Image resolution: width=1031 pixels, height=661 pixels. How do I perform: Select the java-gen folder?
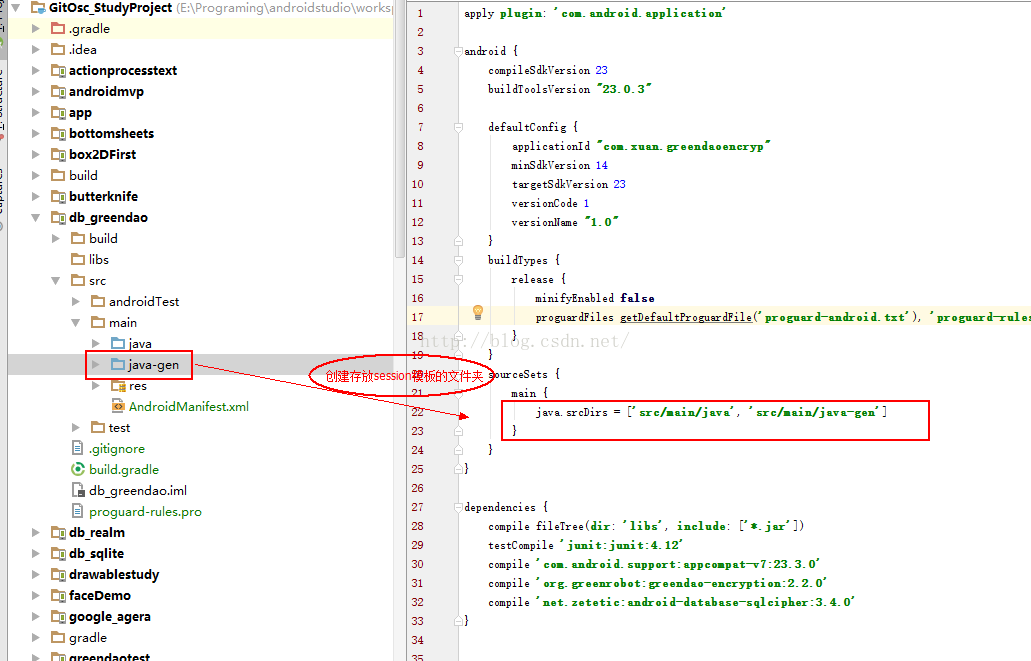(x=153, y=365)
